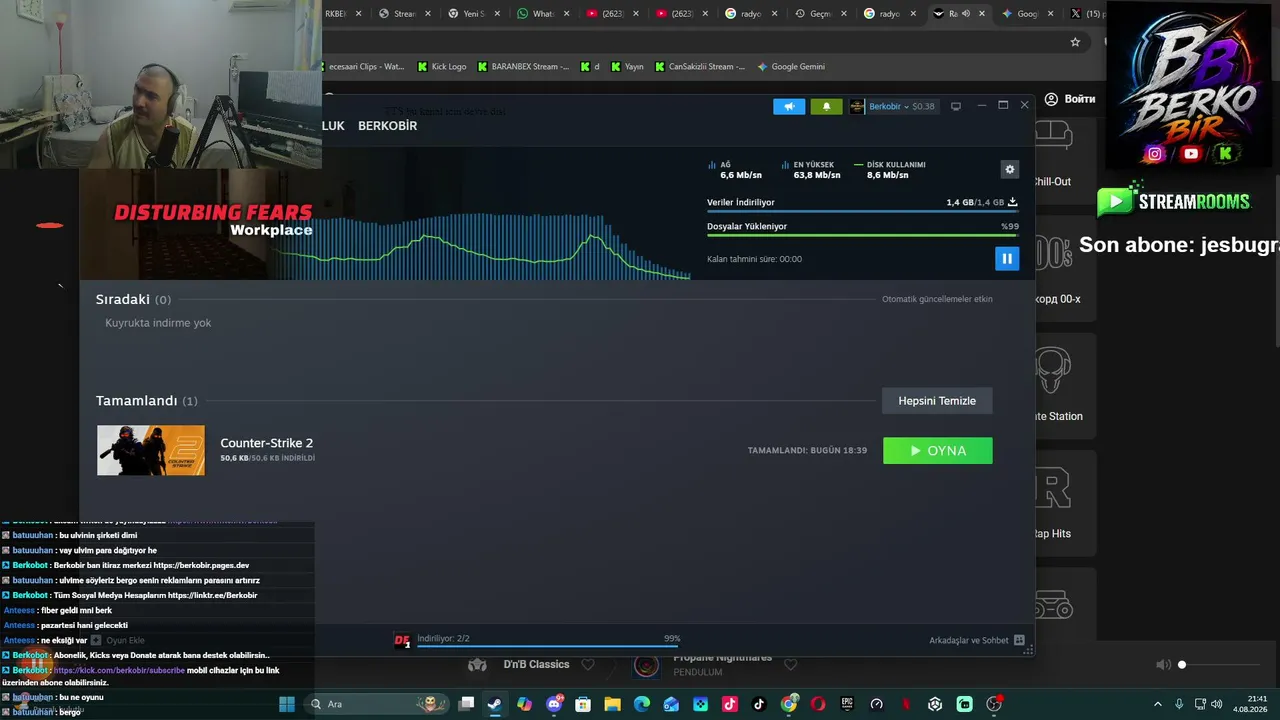The image size is (1280, 720).
Task: Show hidden system tray icons
Action: (1158, 704)
